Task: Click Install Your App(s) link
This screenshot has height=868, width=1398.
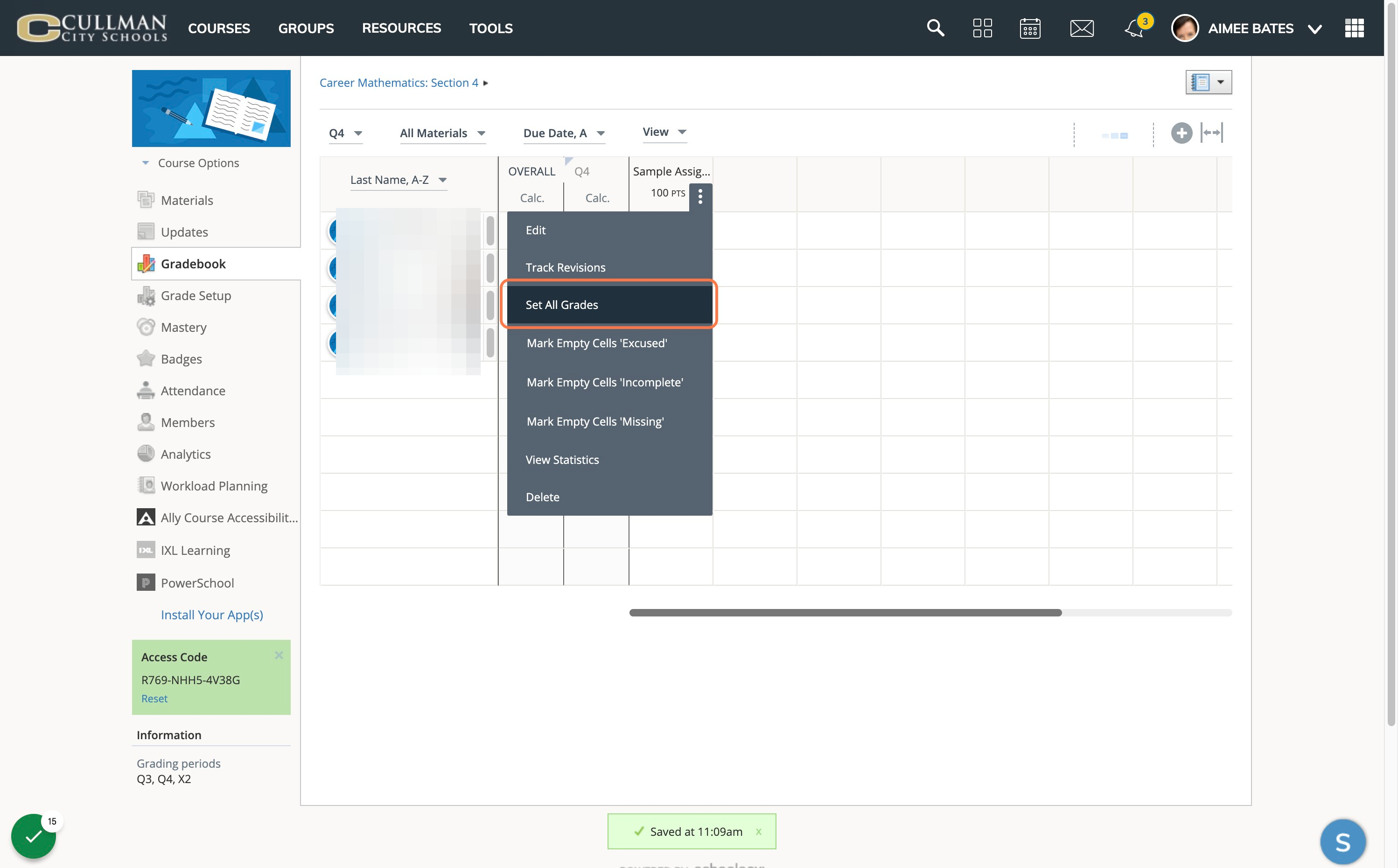Action: (212, 614)
